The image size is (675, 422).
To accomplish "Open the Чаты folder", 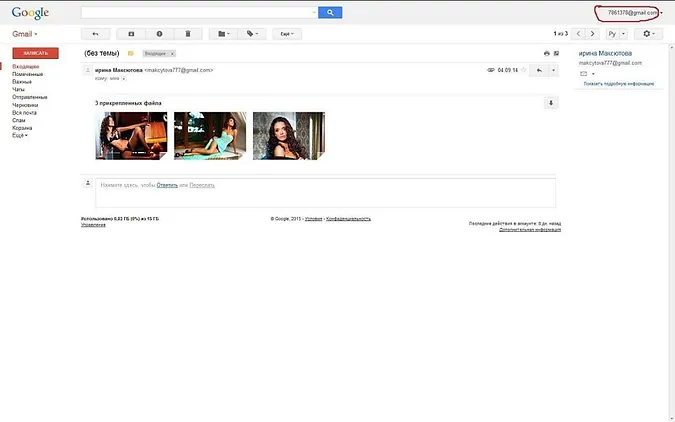I will [x=18, y=90].
